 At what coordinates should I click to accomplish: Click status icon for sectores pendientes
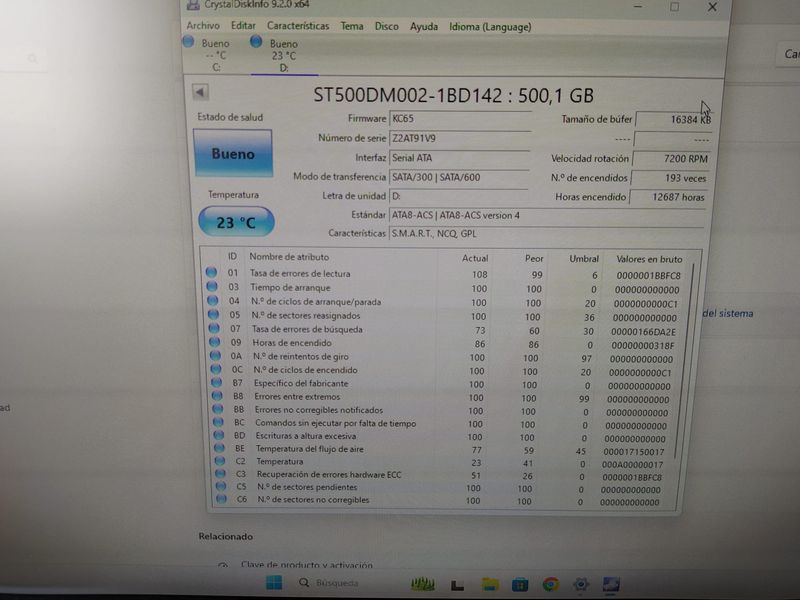click(220, 486)
